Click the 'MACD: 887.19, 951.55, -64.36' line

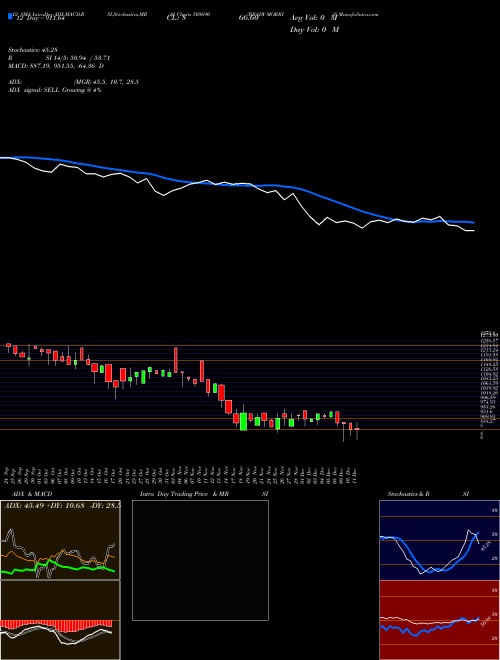[56, 66]
